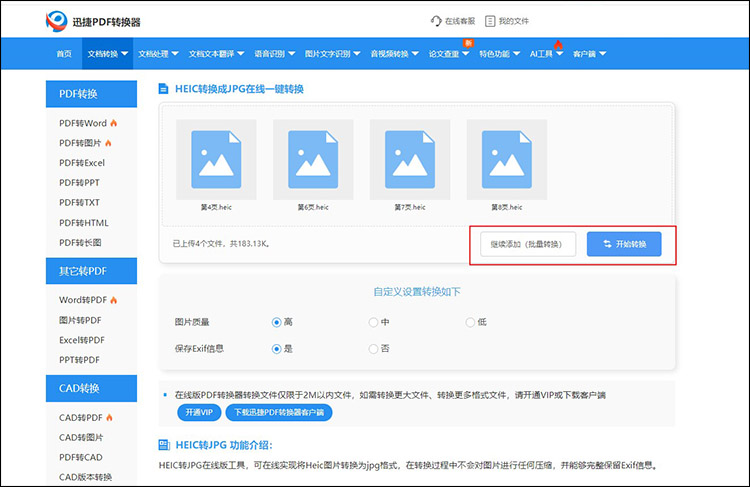Open CAD版本转换 in sidebar
This screenshot has height=487, width=750.
[86, 477]
